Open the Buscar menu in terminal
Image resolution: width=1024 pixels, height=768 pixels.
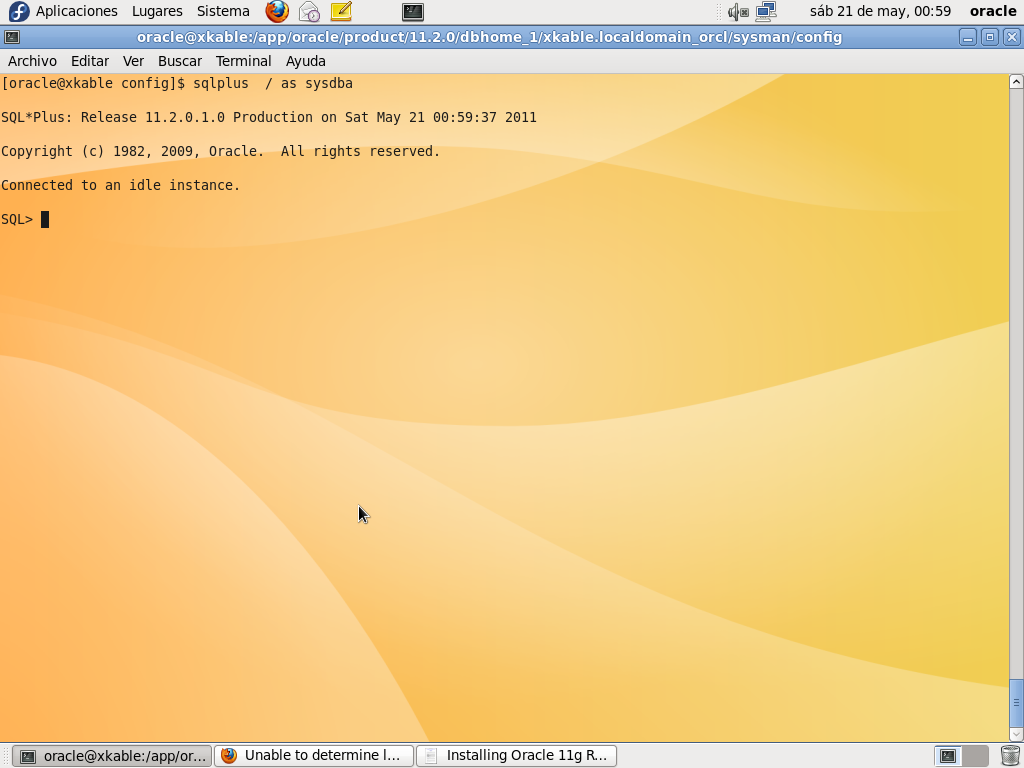[180, 61]
